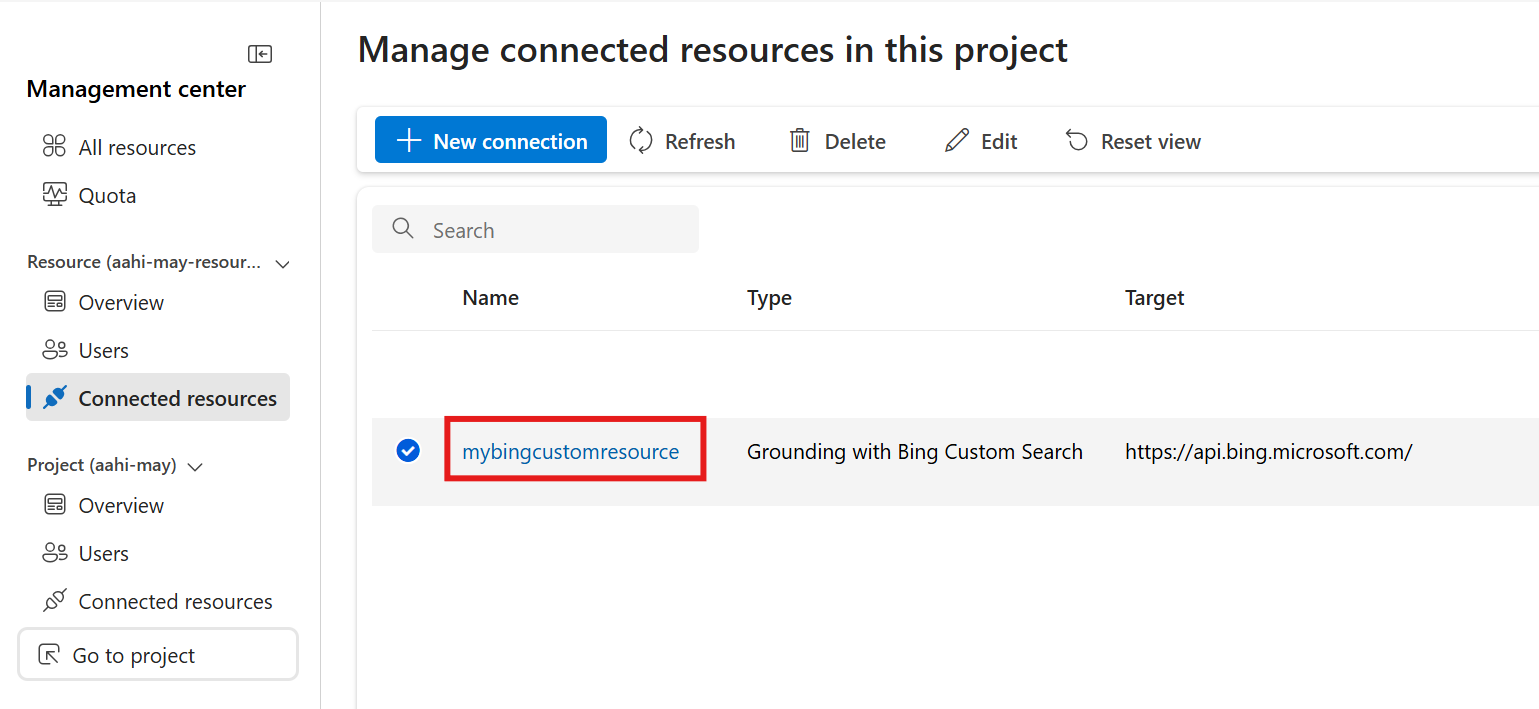Click the Delete trash can icon

[x=799, y=141]
